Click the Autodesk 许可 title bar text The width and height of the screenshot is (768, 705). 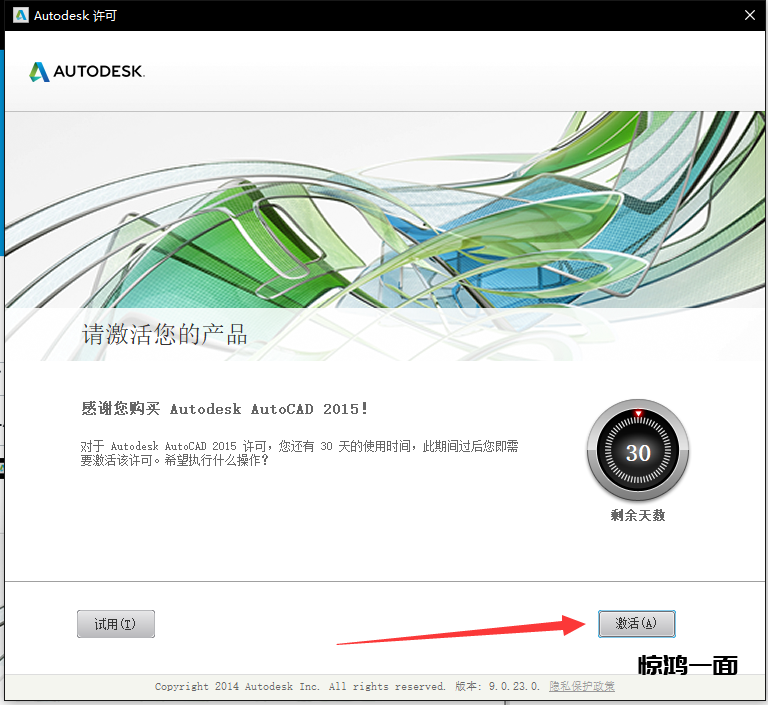click(76, 15)
